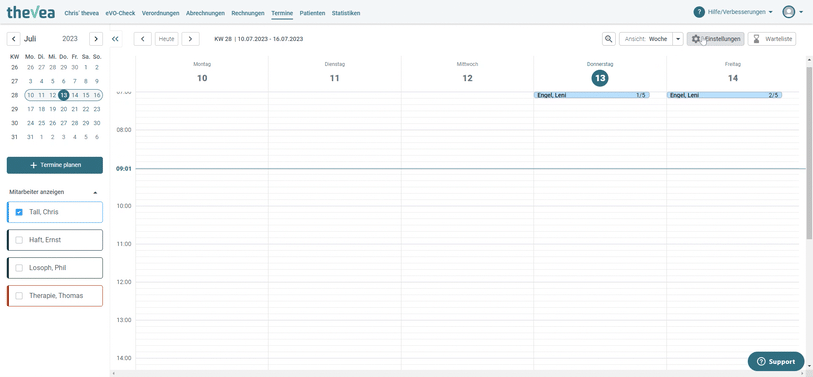Open the magnifier search icon

pos(609,39)
